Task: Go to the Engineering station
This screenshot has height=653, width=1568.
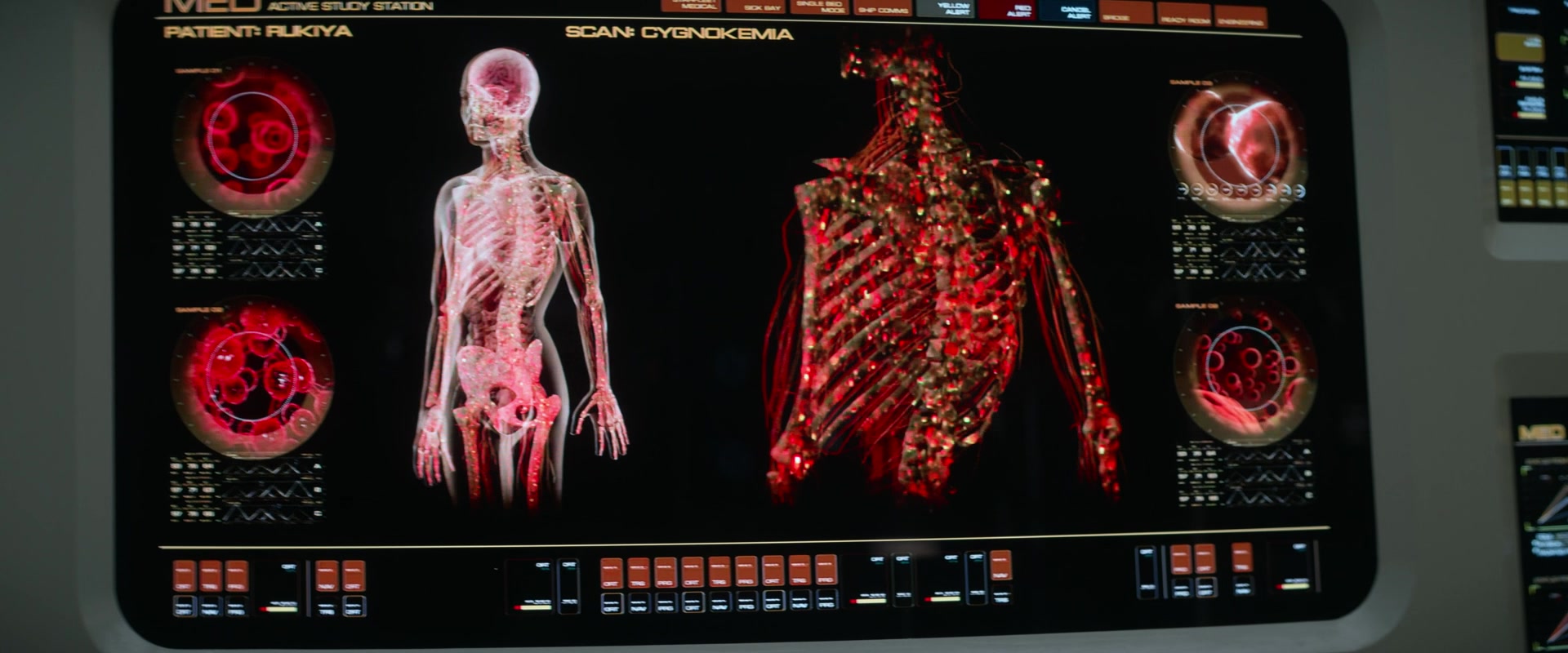Action: 1240,17
